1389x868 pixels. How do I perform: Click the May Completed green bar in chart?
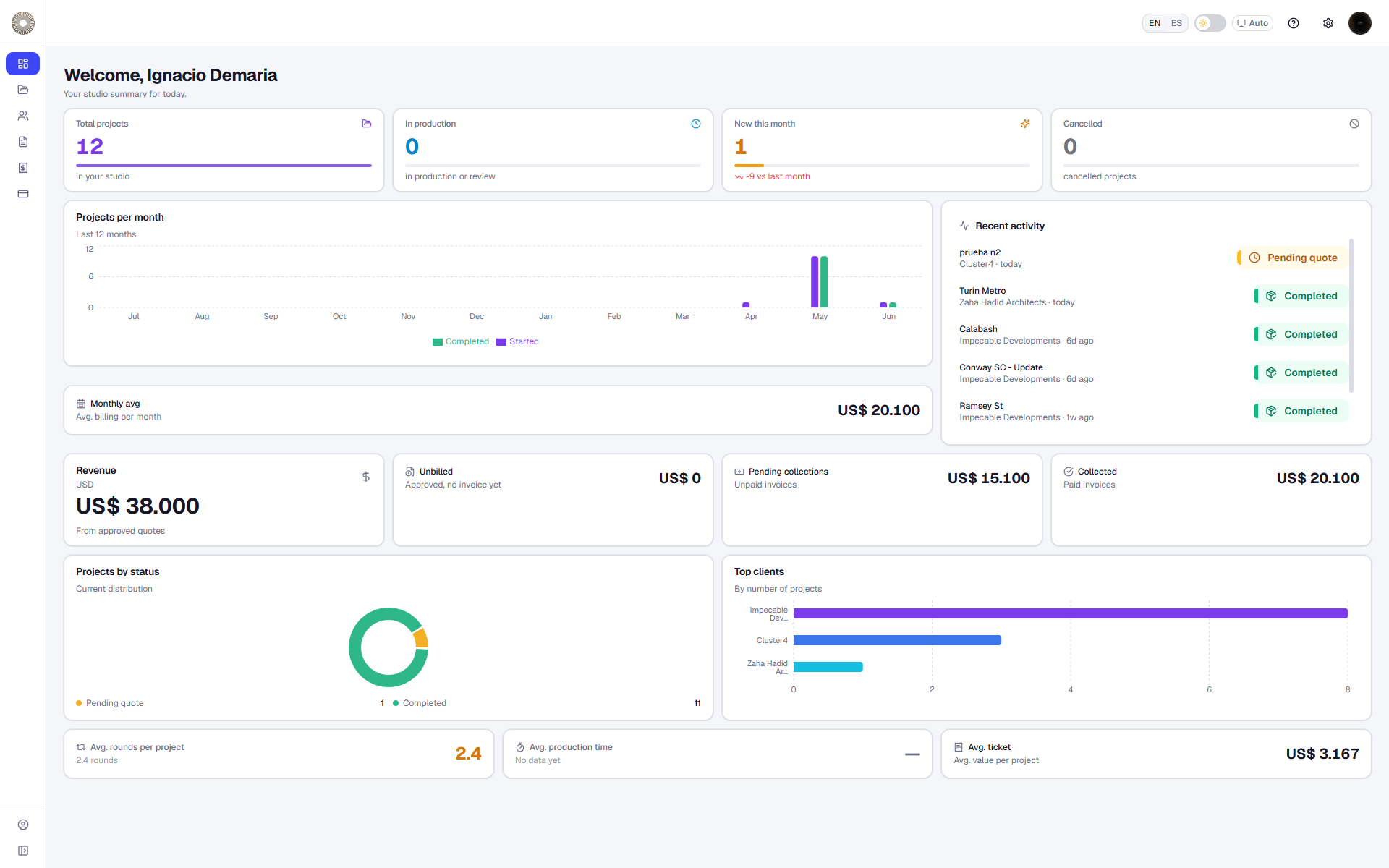tap(824, 282)
